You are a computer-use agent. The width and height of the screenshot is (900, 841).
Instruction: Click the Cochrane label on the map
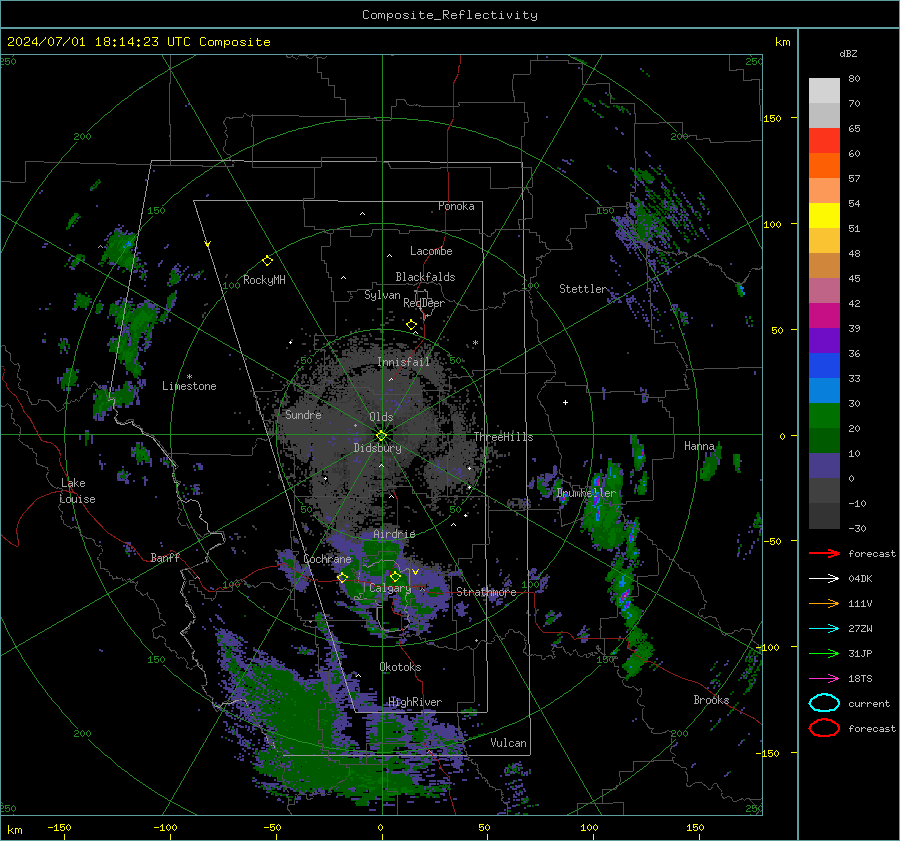pos(327,559)
